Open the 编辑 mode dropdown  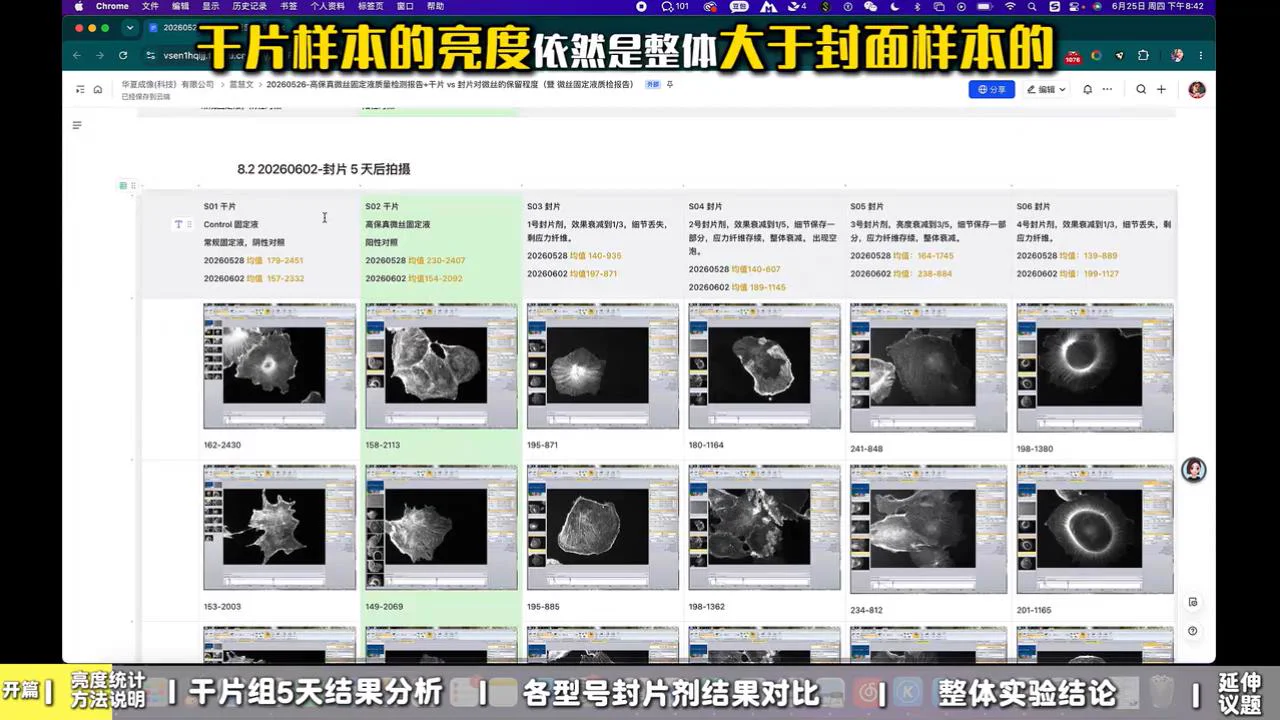(x=1046, y=89)
